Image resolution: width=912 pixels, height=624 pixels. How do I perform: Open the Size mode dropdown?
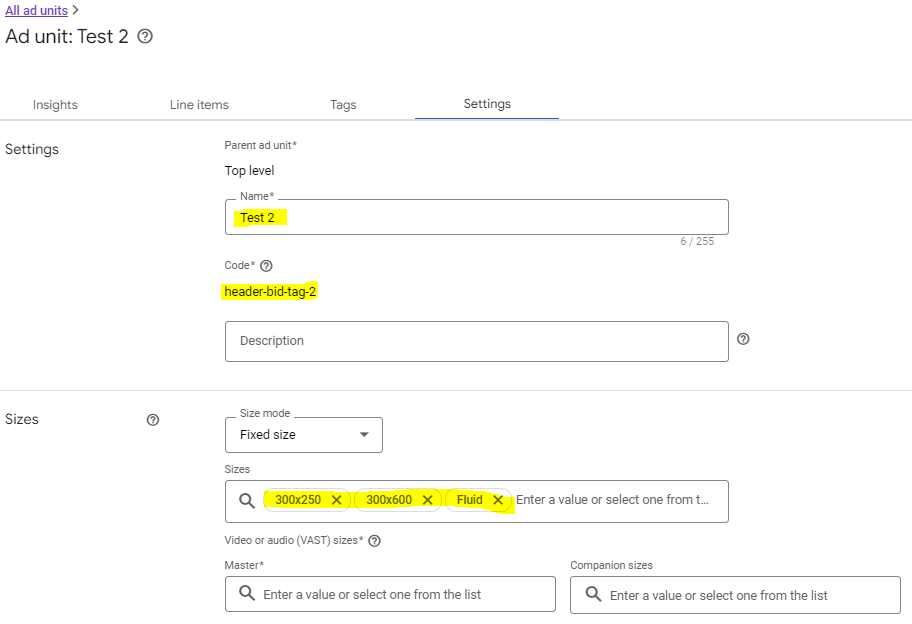pos(303,435)
